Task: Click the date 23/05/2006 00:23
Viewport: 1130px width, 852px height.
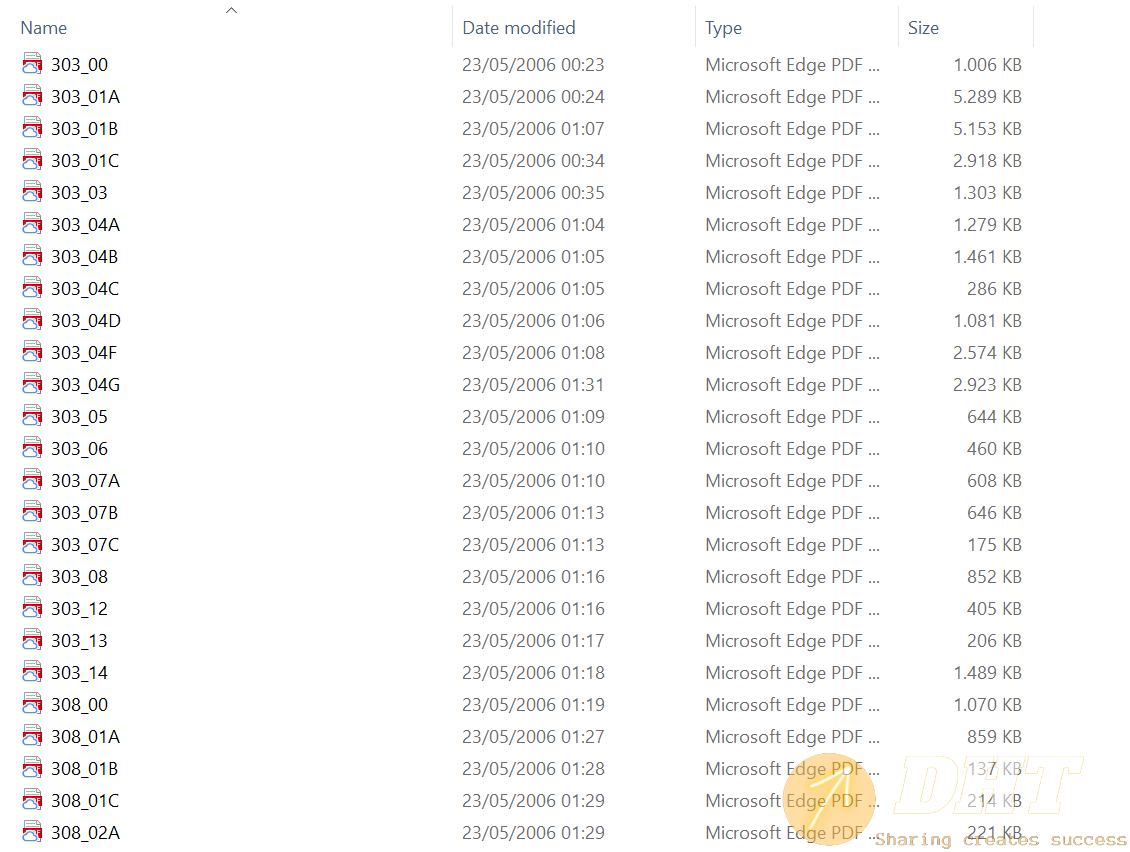Action: tap(533, 65)
